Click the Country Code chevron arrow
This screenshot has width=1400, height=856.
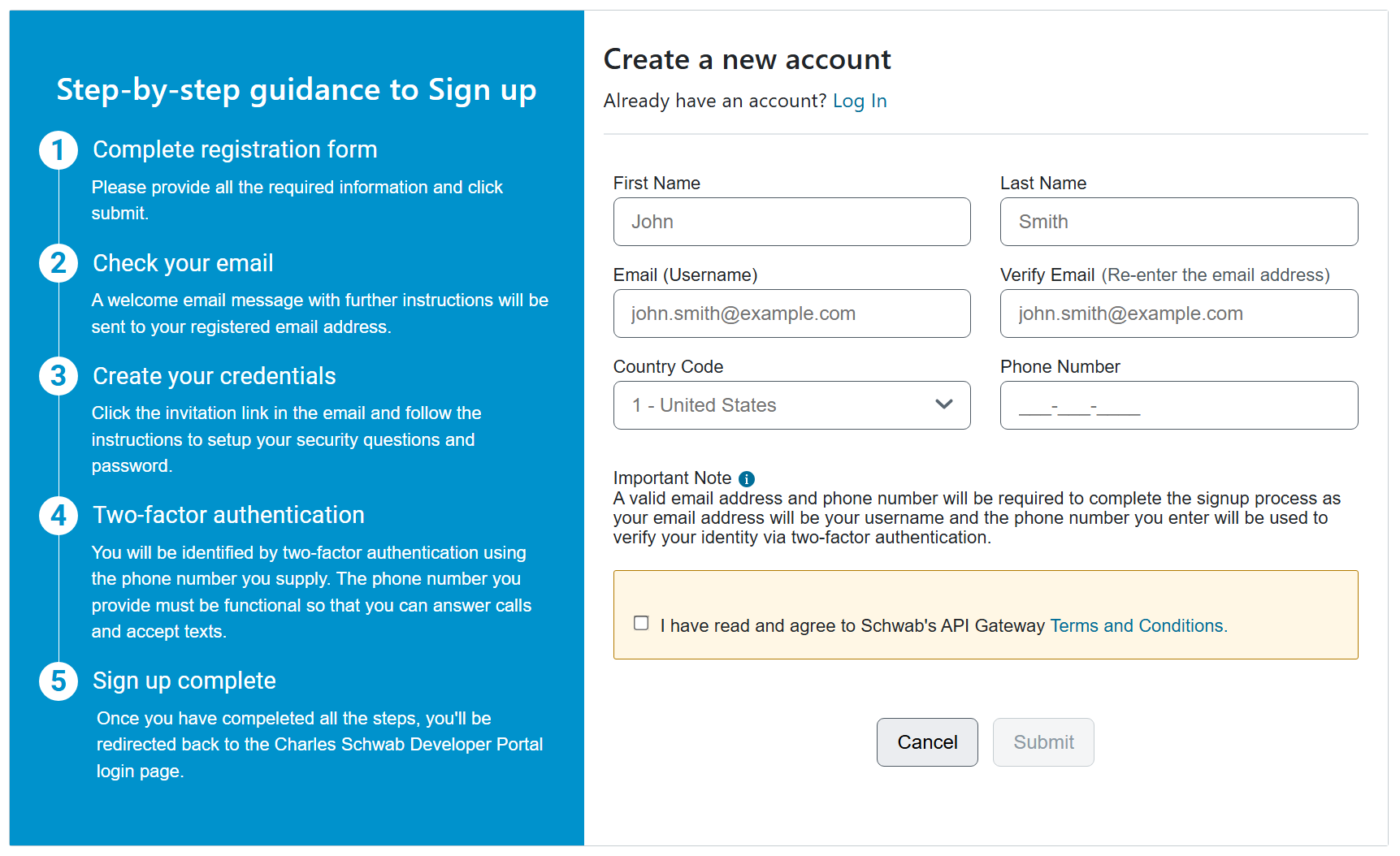coord(943,404)
